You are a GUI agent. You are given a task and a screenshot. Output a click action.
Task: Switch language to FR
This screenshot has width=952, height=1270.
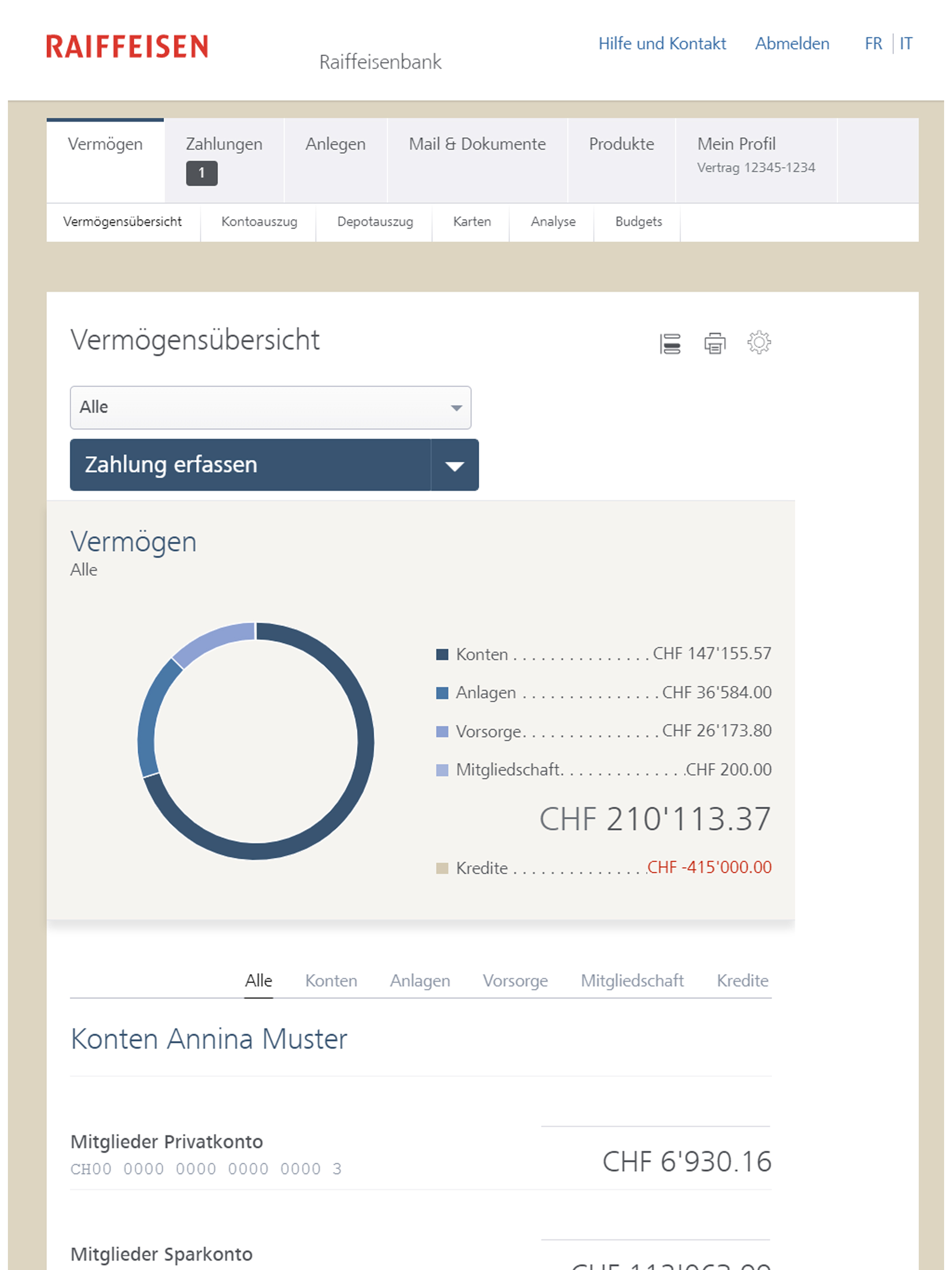tap(873, 44)
